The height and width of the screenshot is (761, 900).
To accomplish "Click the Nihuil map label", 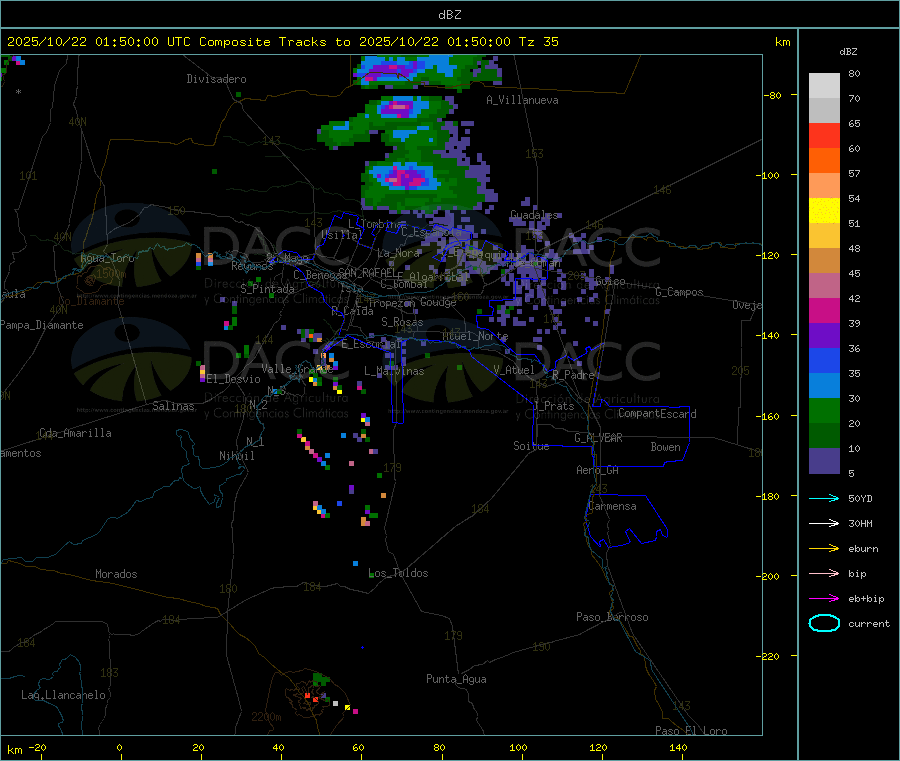I will tap(236, 456).
